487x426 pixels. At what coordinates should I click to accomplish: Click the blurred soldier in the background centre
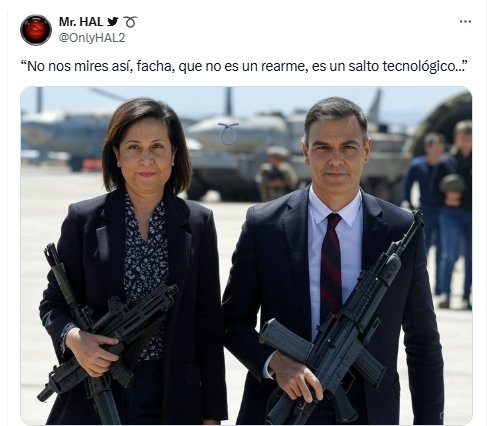pyautogui.click(x=277, y=173)
